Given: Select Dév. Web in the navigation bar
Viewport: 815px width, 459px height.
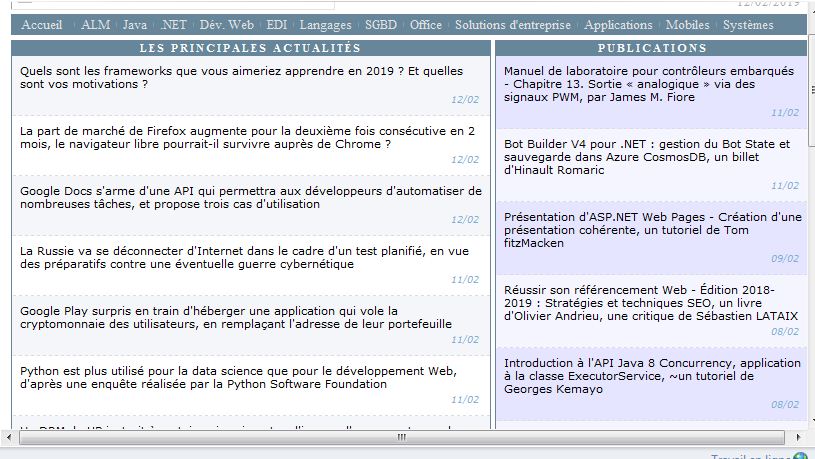Looking at the screenshot, I should (227, 25).
